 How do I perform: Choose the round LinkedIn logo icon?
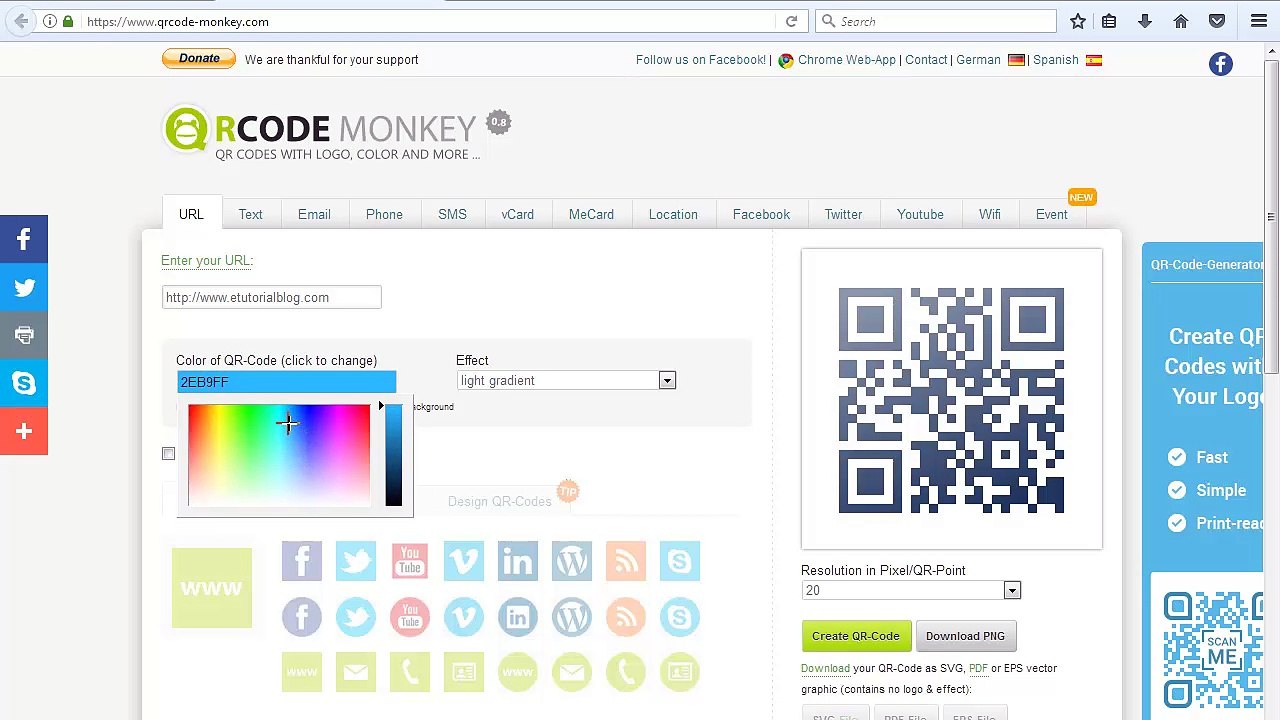click(x=517, y=617)
